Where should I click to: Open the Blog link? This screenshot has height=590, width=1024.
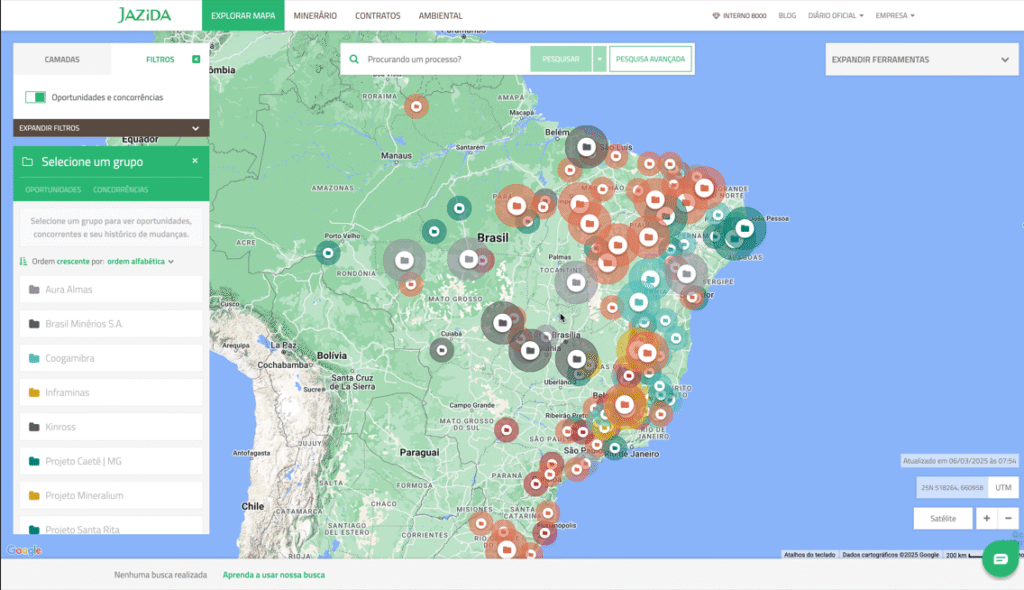coord(787,16)
